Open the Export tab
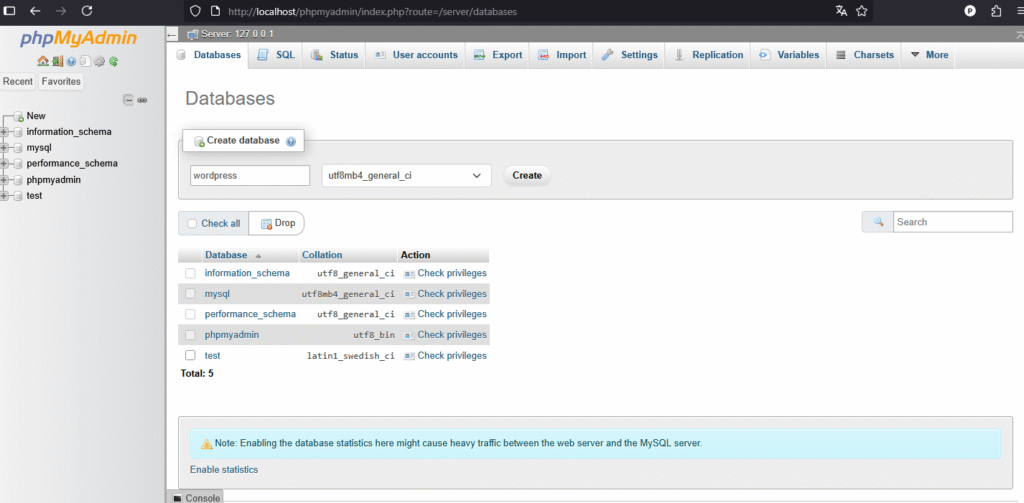Screen dimensions: 1024x503 click(x=498, y=55)
